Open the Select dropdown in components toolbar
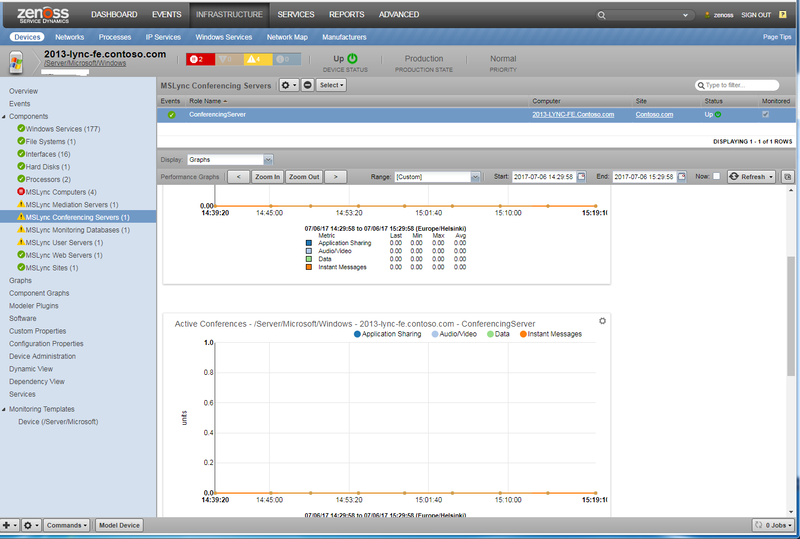The height and width of the screenshot is (539, 800). tap(332, 85)
